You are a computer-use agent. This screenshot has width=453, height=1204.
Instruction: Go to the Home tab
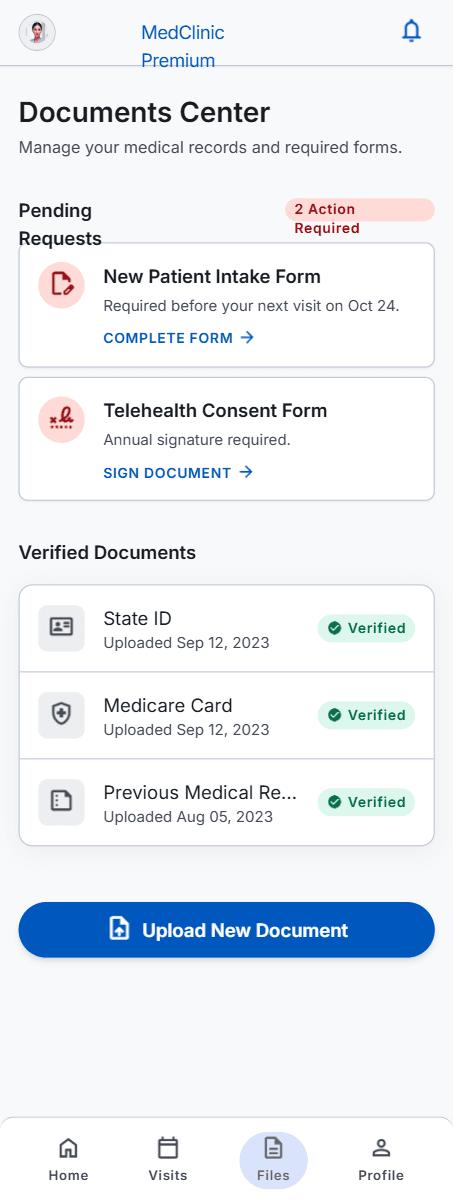pyautogui.click(x=68, y=1160)
